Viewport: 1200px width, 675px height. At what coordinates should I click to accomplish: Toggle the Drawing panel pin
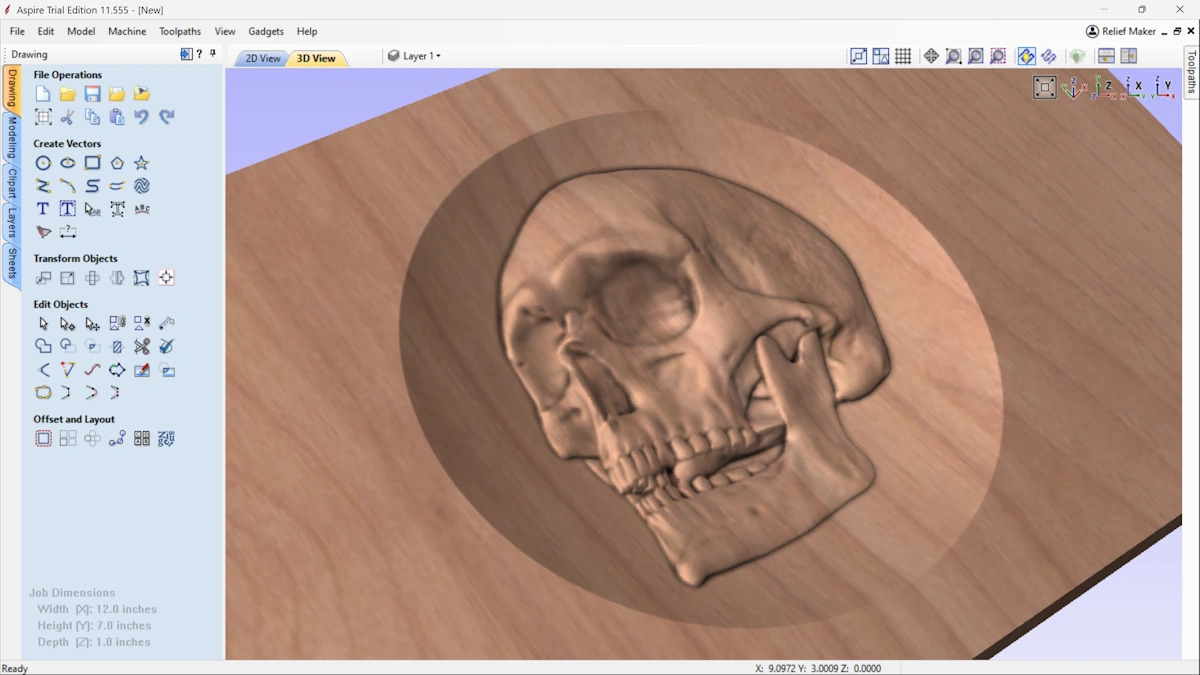[213, 54]
